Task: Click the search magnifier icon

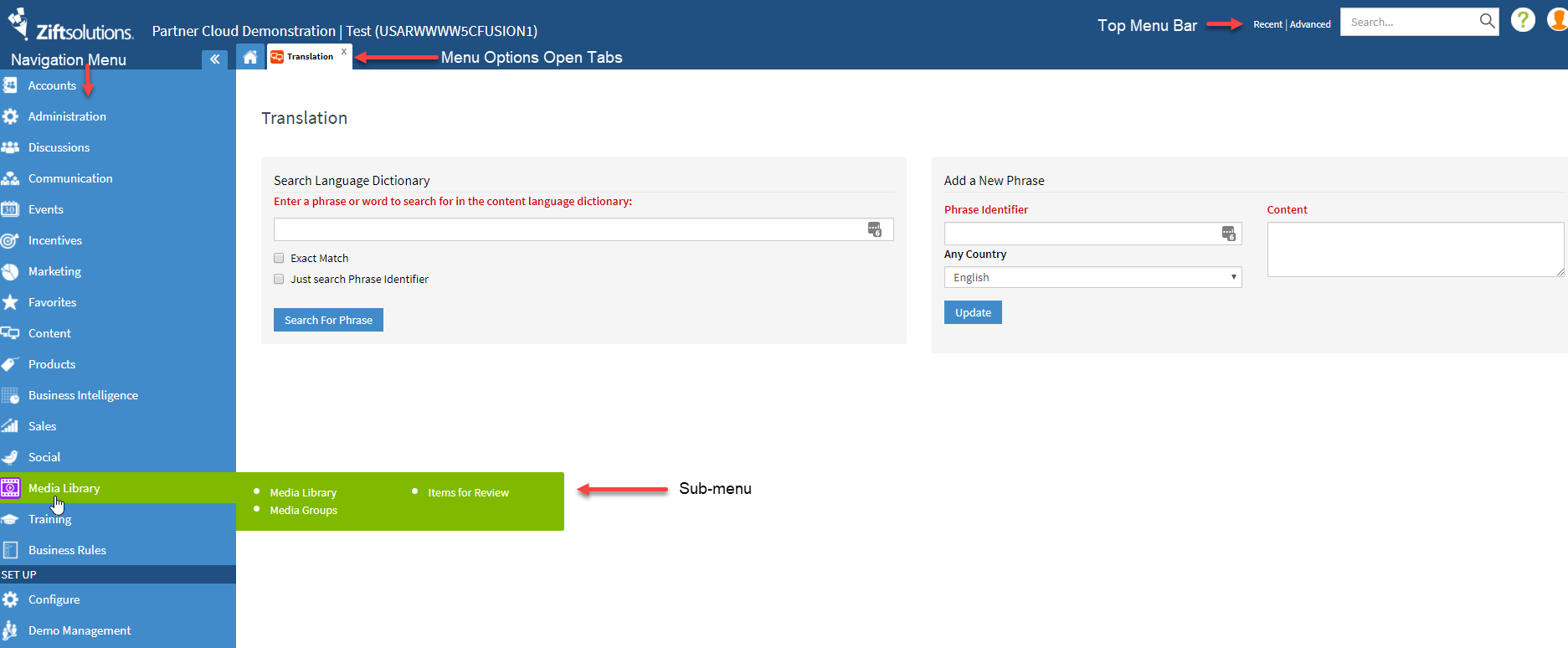Action: click(x=1487, y=22)
